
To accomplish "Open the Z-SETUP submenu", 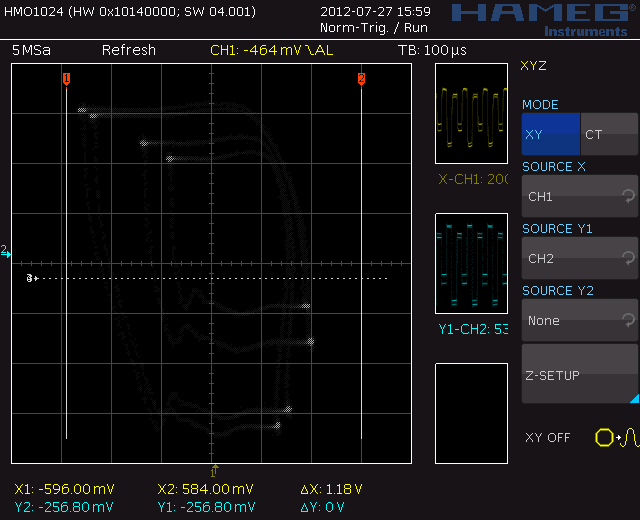I will (578, 376).
